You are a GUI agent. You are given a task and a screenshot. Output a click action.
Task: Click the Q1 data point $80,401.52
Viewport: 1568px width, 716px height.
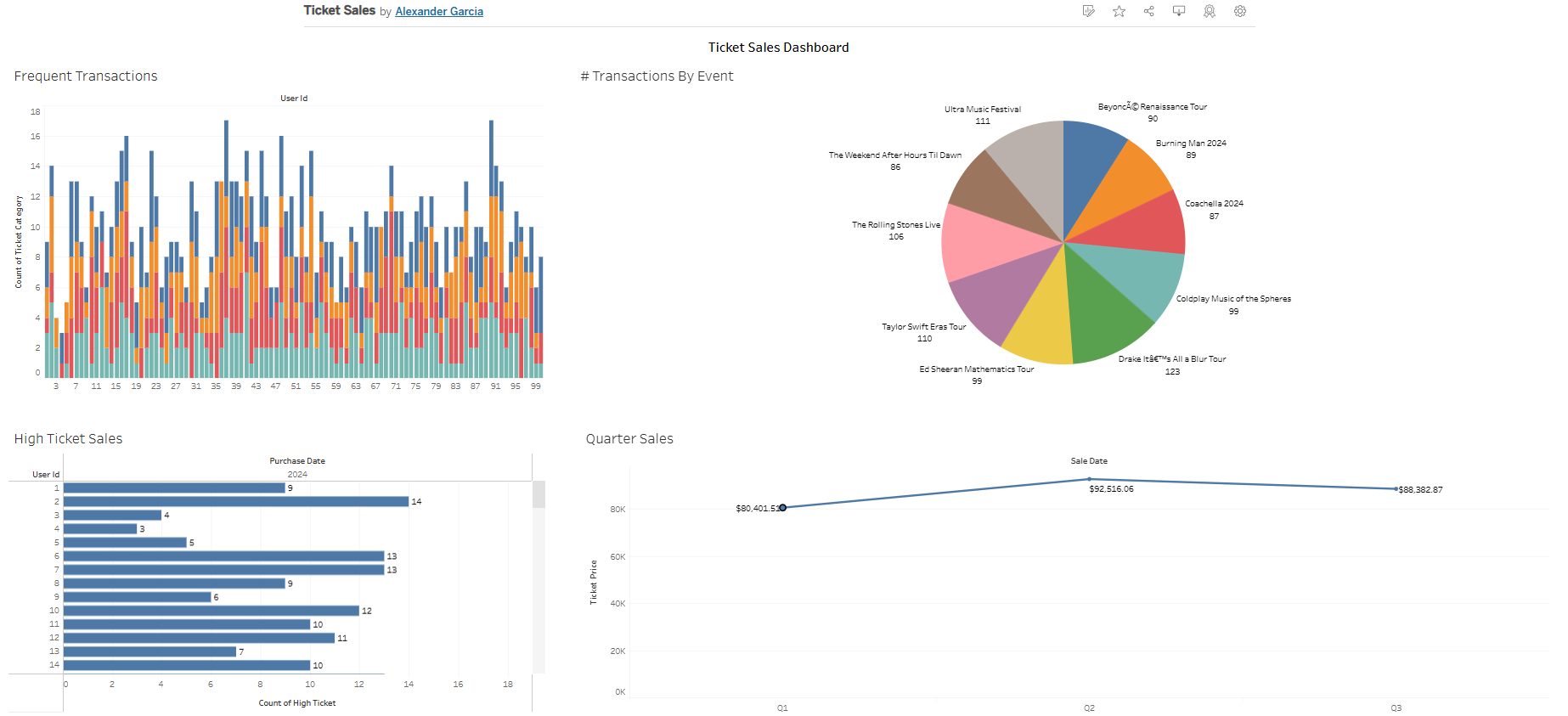(782, 508)
